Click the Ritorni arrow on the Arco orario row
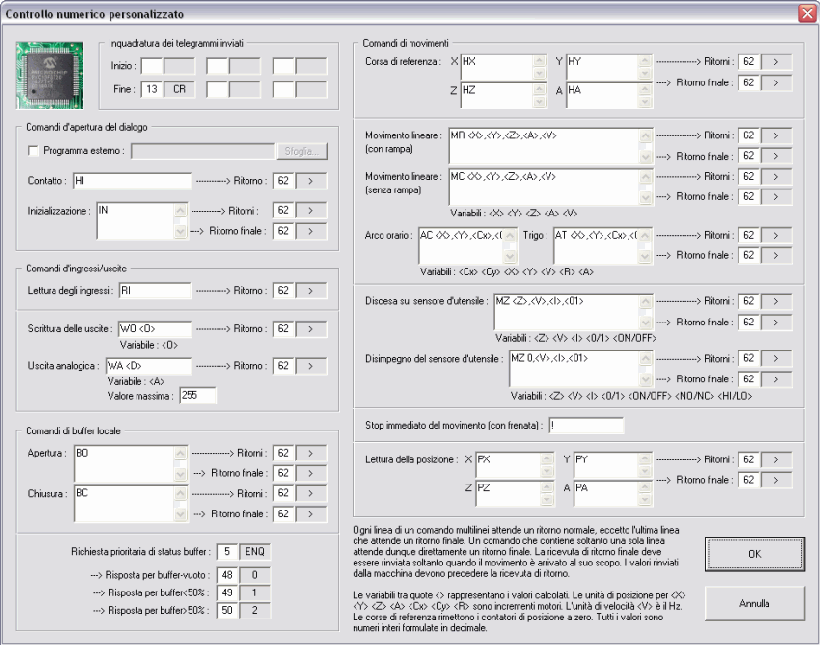This screenshot has height=645, width=820. (776, 235)
